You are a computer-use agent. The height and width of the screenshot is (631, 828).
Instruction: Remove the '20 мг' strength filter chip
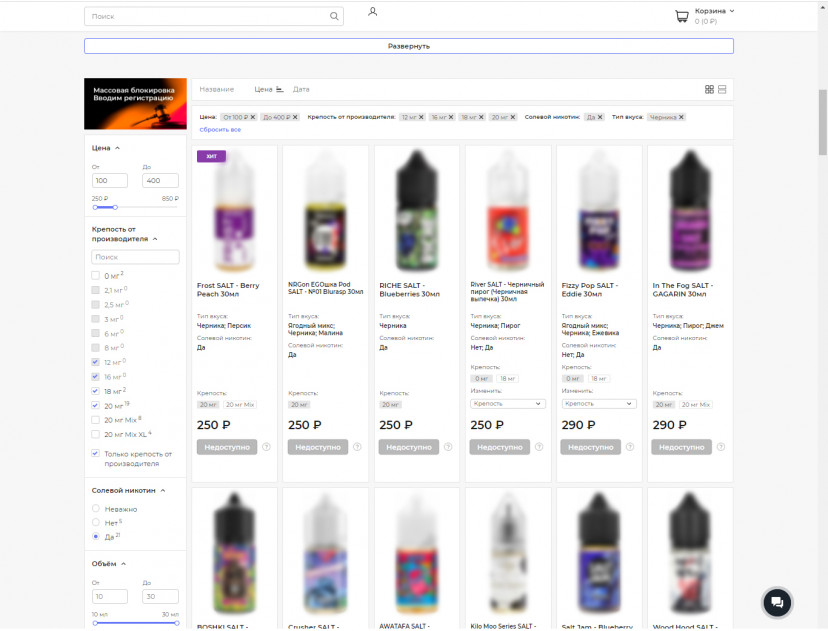512,117
